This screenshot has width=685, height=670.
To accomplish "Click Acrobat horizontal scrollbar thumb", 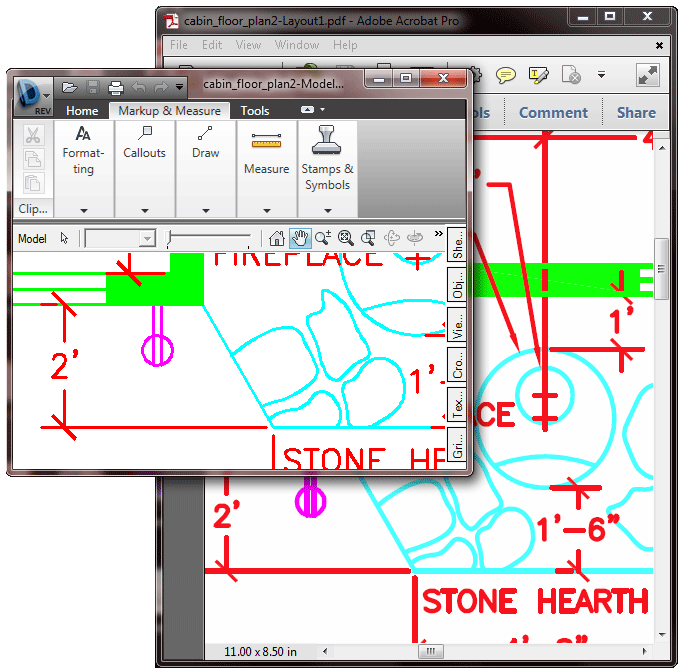I will pyautogui.click(x=431, y=652).
